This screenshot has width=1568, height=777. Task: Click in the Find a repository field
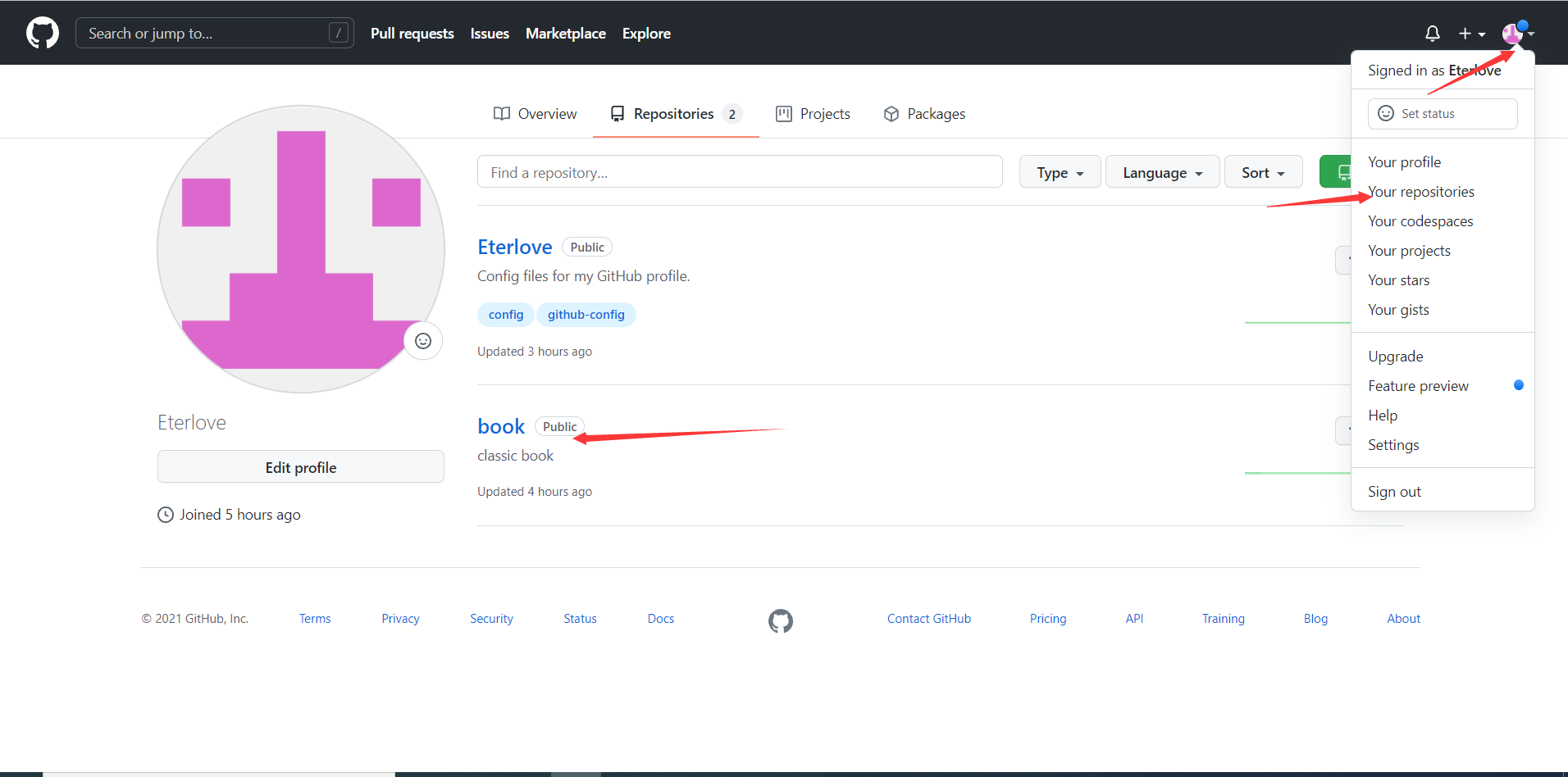click(740, 172)
